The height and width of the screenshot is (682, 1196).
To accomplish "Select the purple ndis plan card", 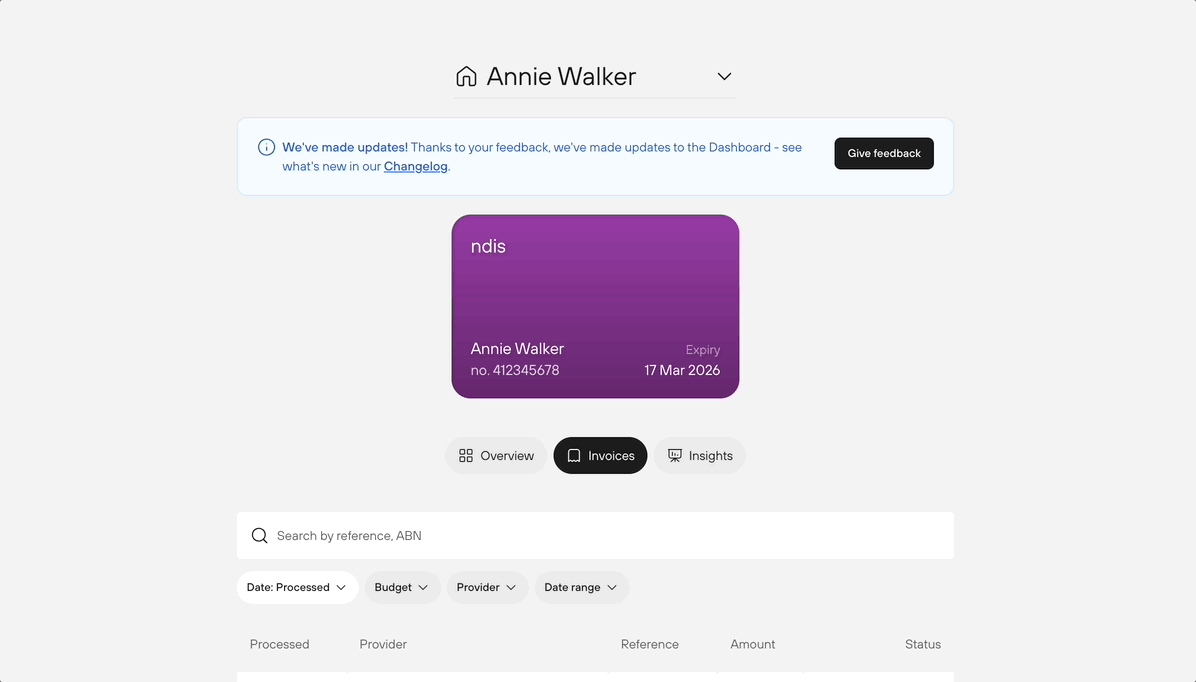I will (x=595, y=306).
